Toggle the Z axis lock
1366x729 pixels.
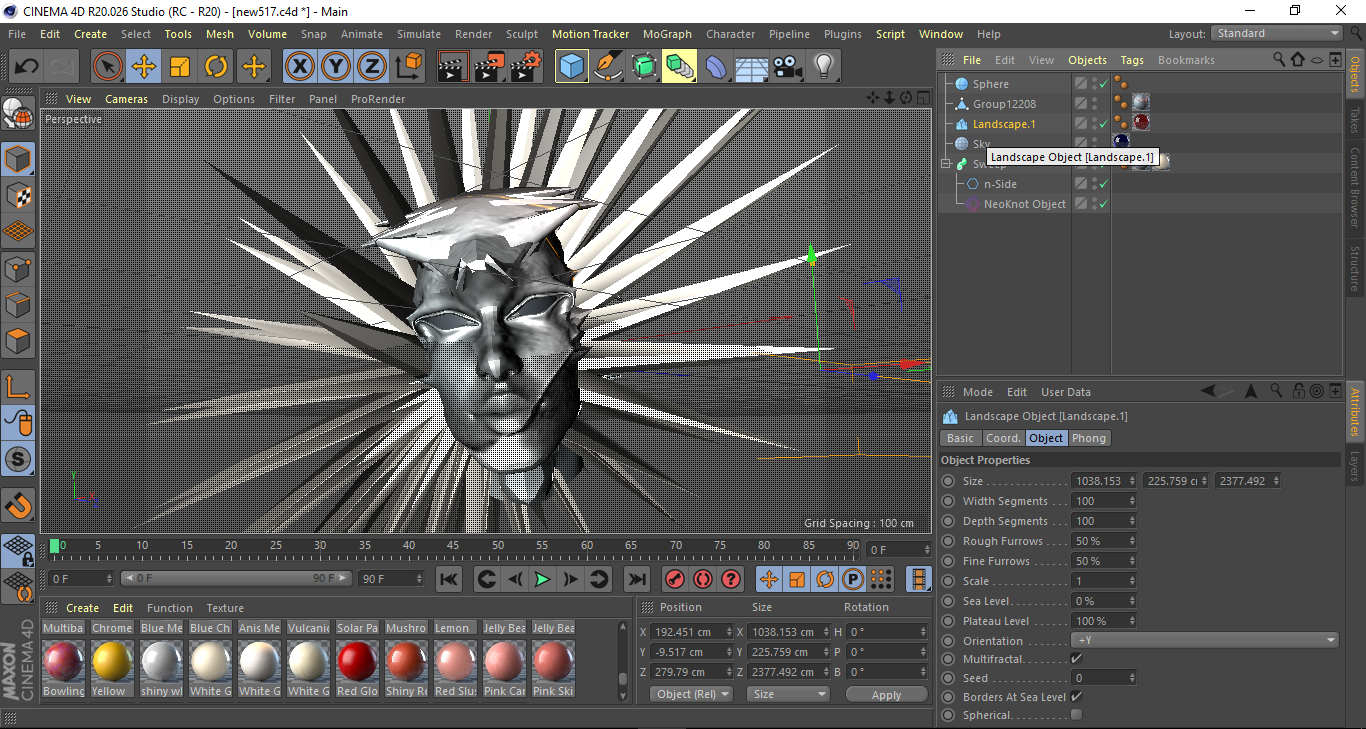click(372, 67)
